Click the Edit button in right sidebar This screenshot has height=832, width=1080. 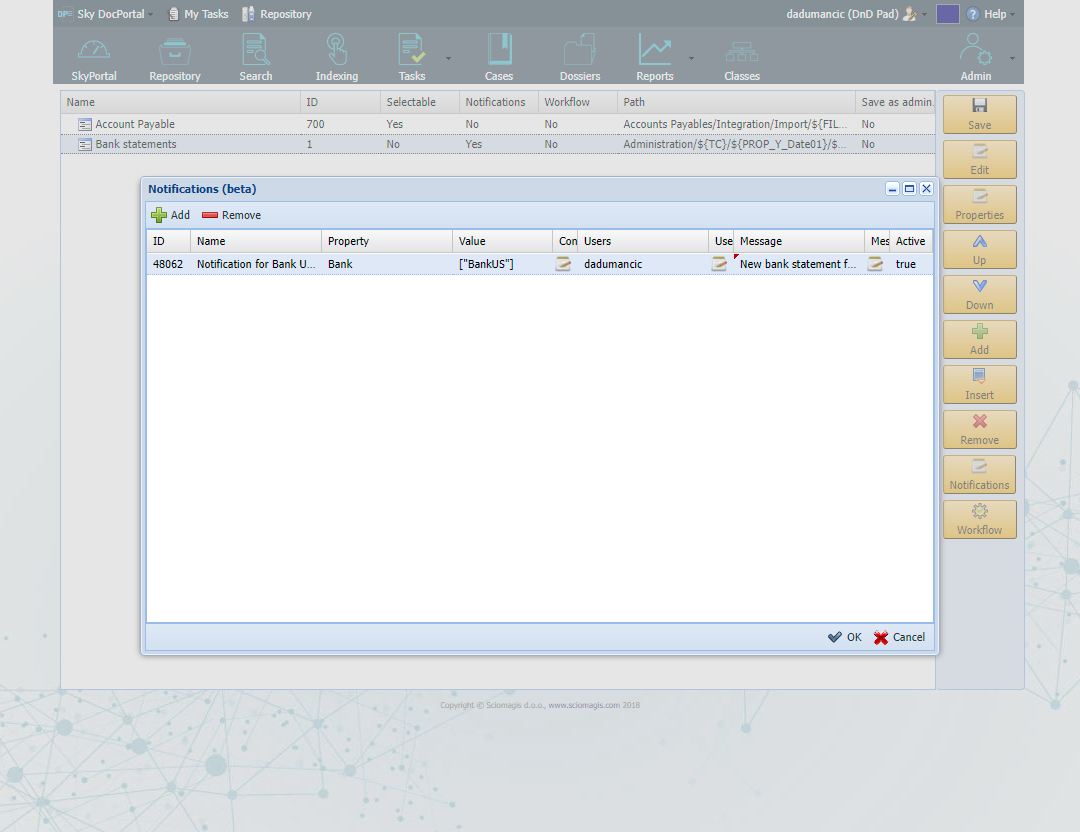pyautogui.click(x=979, y=159)
